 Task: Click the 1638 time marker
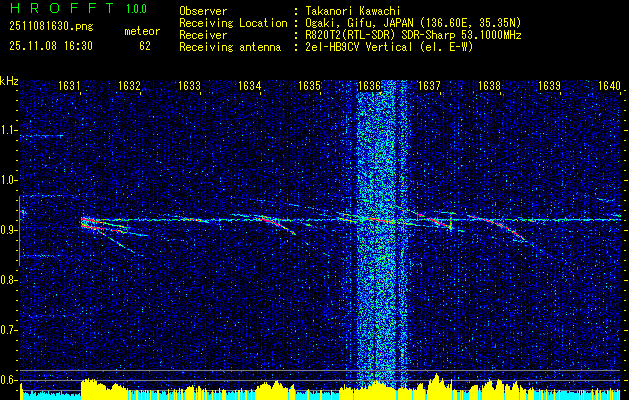tap(489, 85)
